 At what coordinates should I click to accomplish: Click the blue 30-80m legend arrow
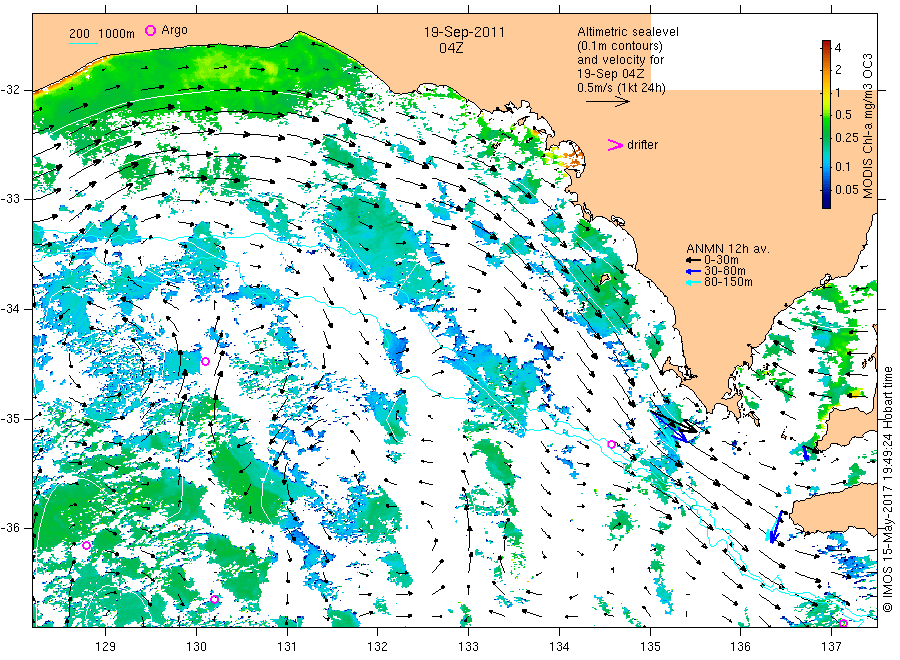pos(693,271)
